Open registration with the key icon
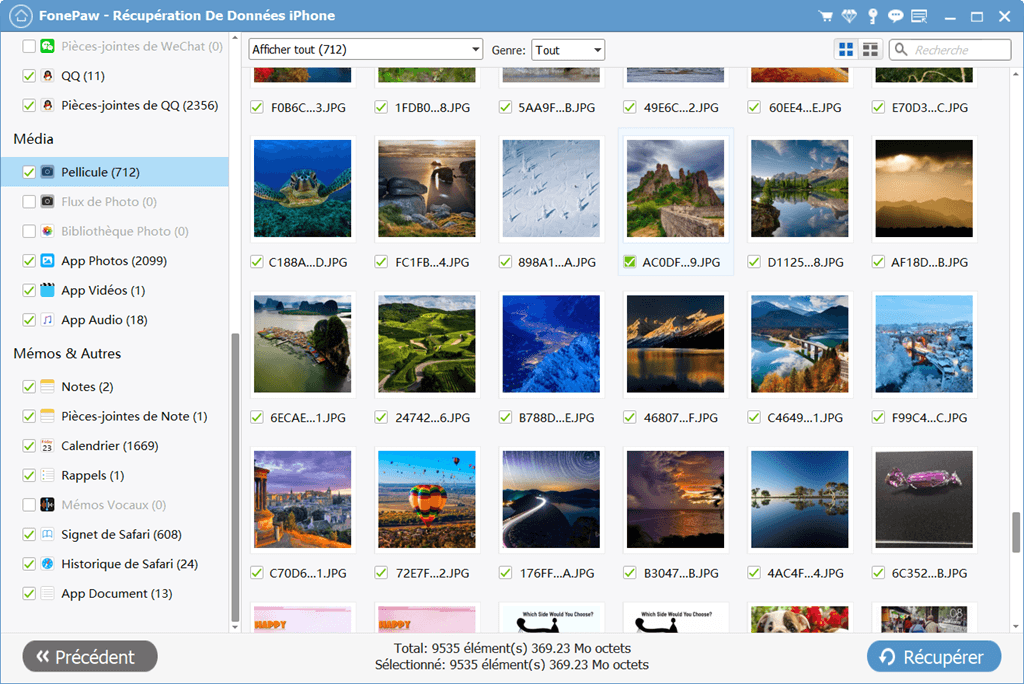The width and height of the screenshot is (1024, 684). (872, 16)
